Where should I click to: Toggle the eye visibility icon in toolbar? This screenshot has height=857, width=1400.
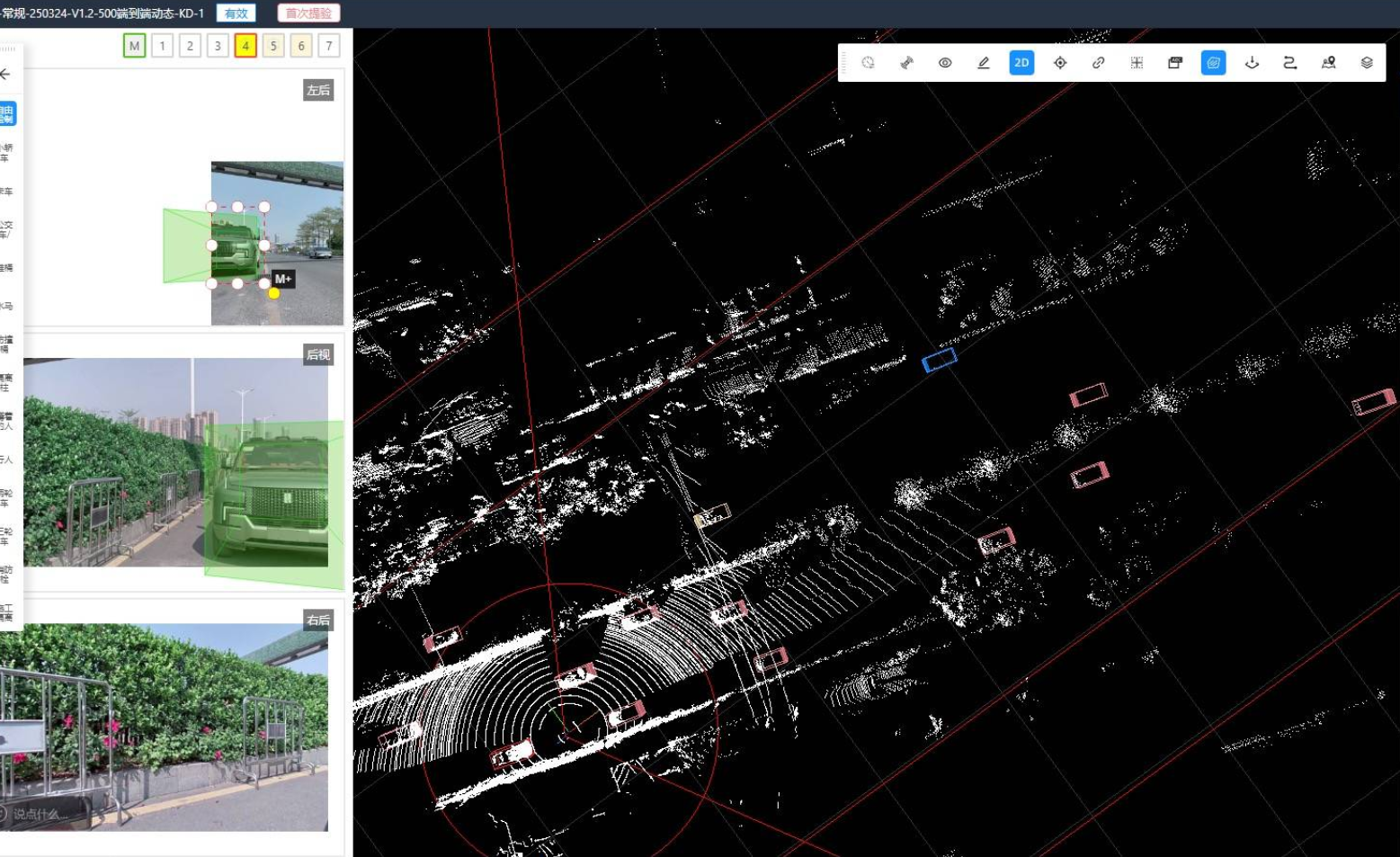(x=945, y=63)
